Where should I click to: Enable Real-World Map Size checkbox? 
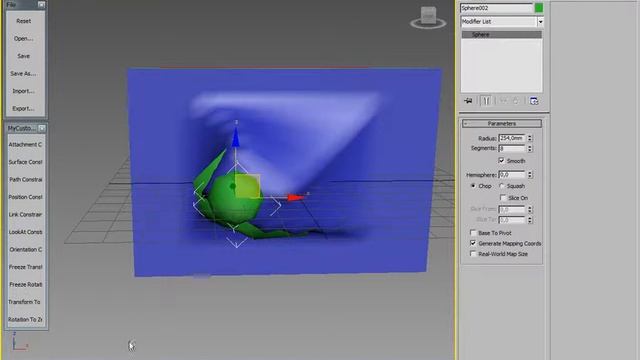pos(473,254)
